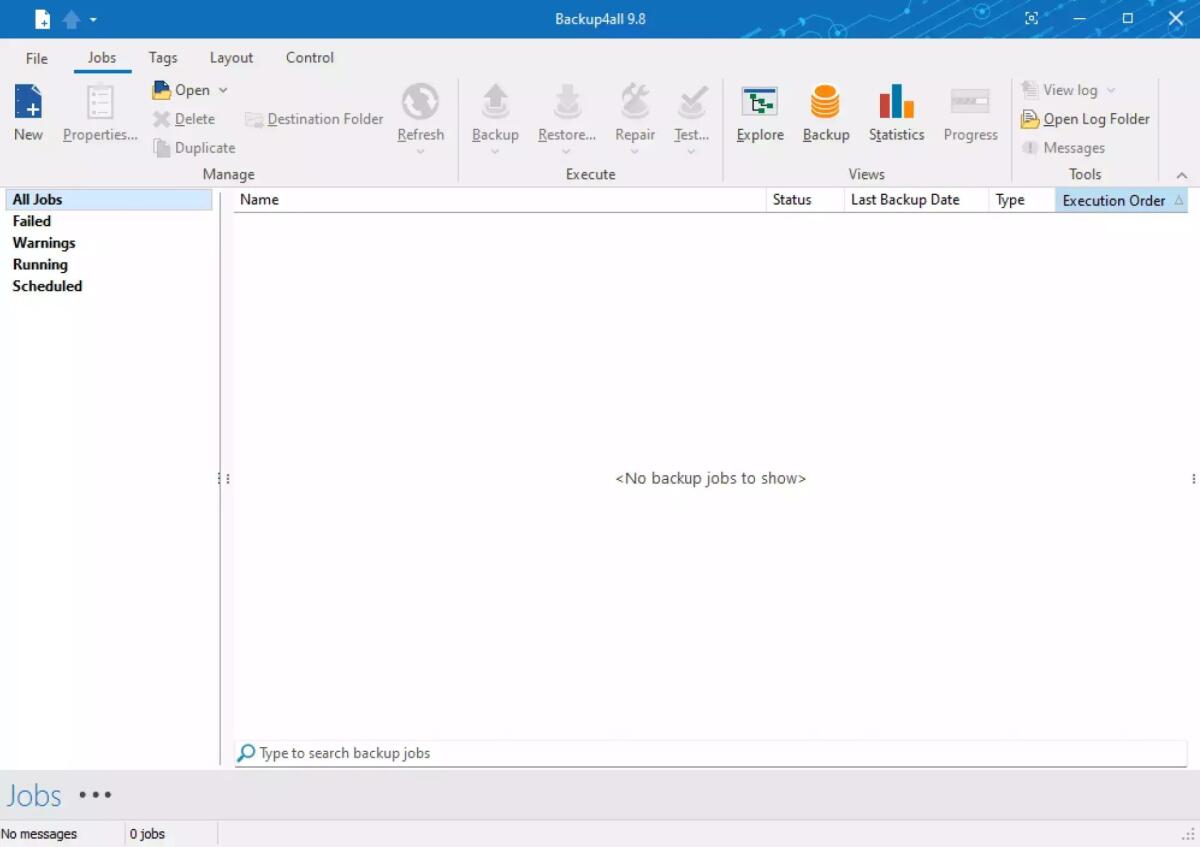Switch to the Tags tab
Image resolution: width=1200 pixels, height=847 pixels.
click(x=163, y=57)
